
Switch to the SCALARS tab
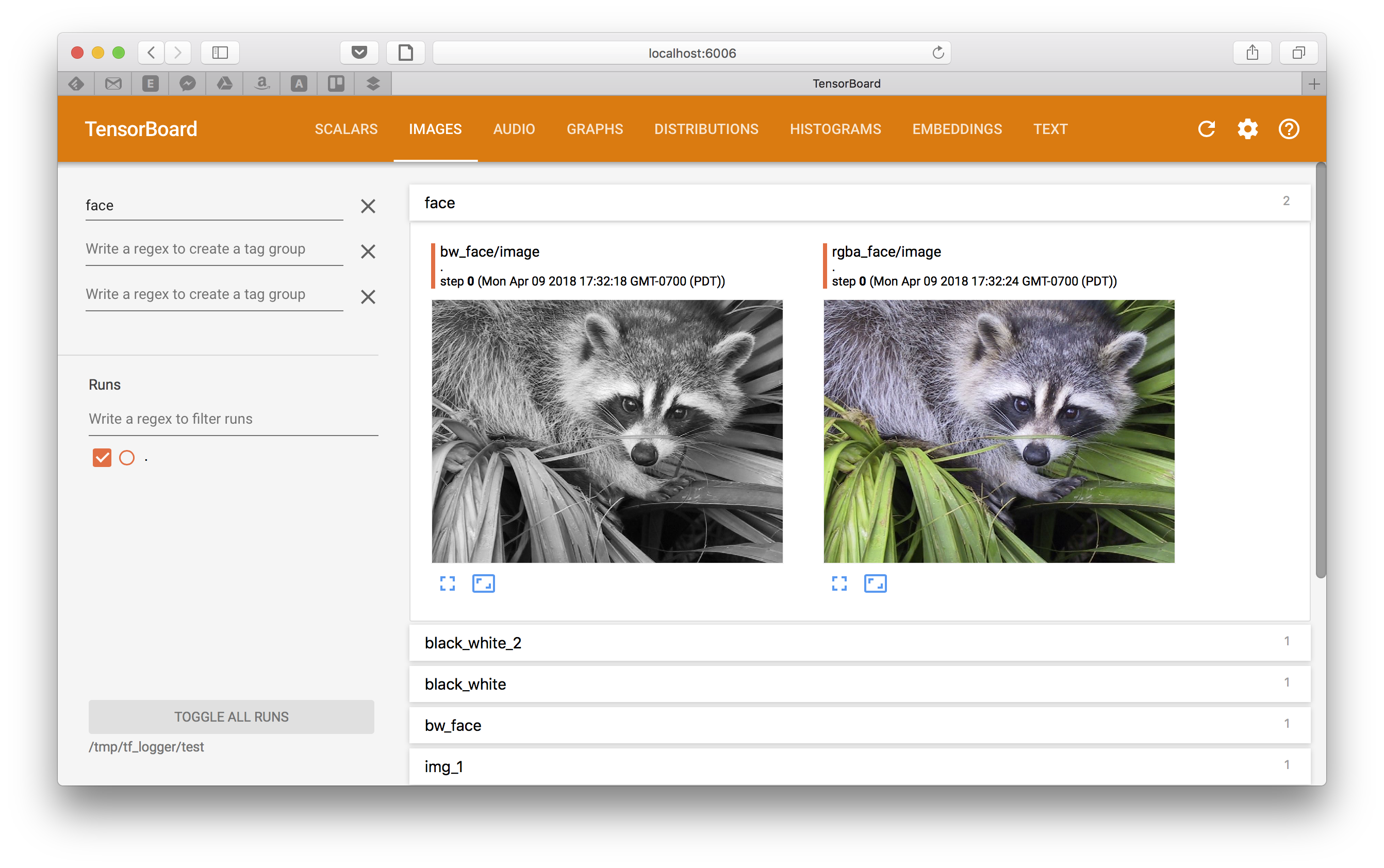tap(345, 129)
